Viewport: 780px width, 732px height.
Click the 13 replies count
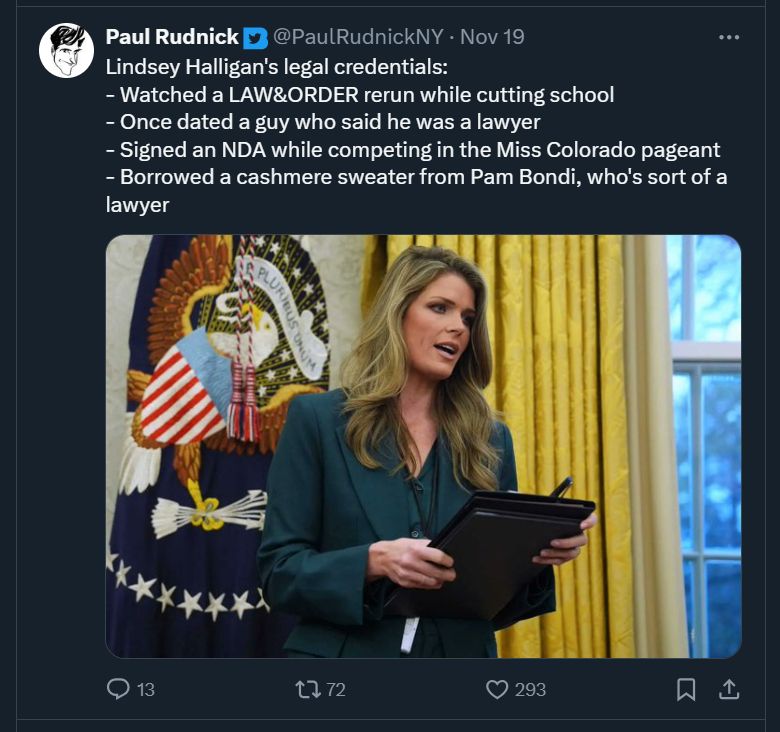[146, 690]
